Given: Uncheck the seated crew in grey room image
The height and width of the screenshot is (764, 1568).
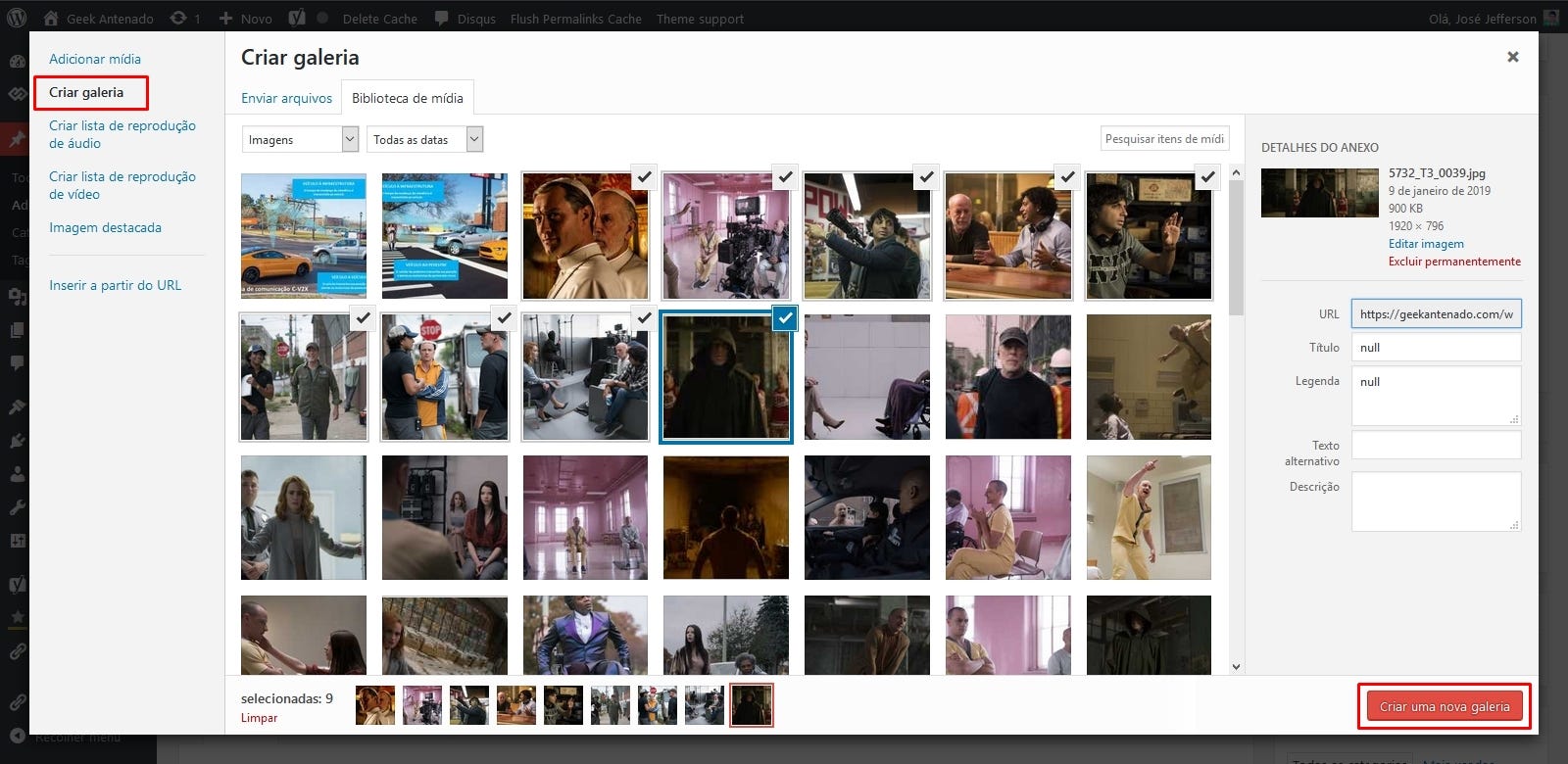Looking at the screenshot, I should [643, 317].
